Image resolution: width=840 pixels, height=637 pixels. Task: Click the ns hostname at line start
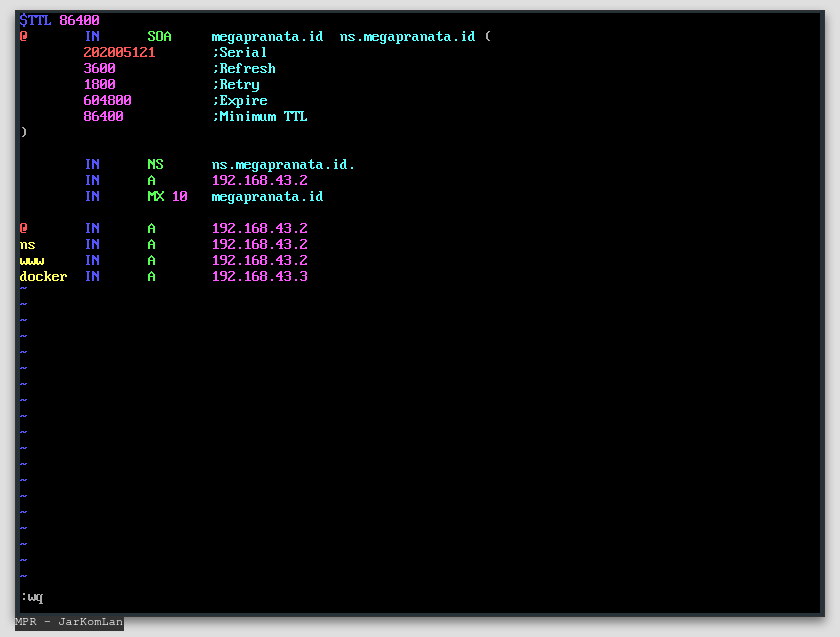coord(27,244)
